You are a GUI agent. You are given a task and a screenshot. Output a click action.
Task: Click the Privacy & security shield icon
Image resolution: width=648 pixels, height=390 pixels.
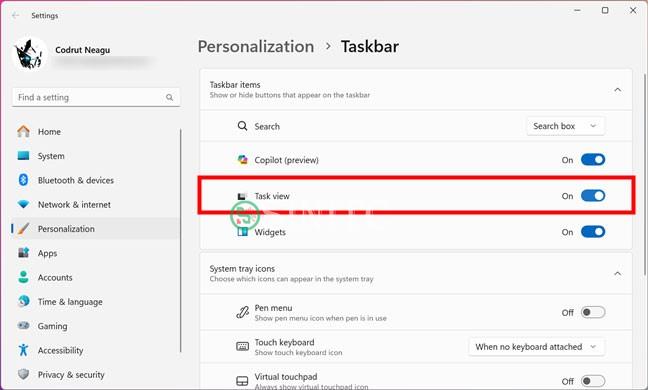click(24, 374)
